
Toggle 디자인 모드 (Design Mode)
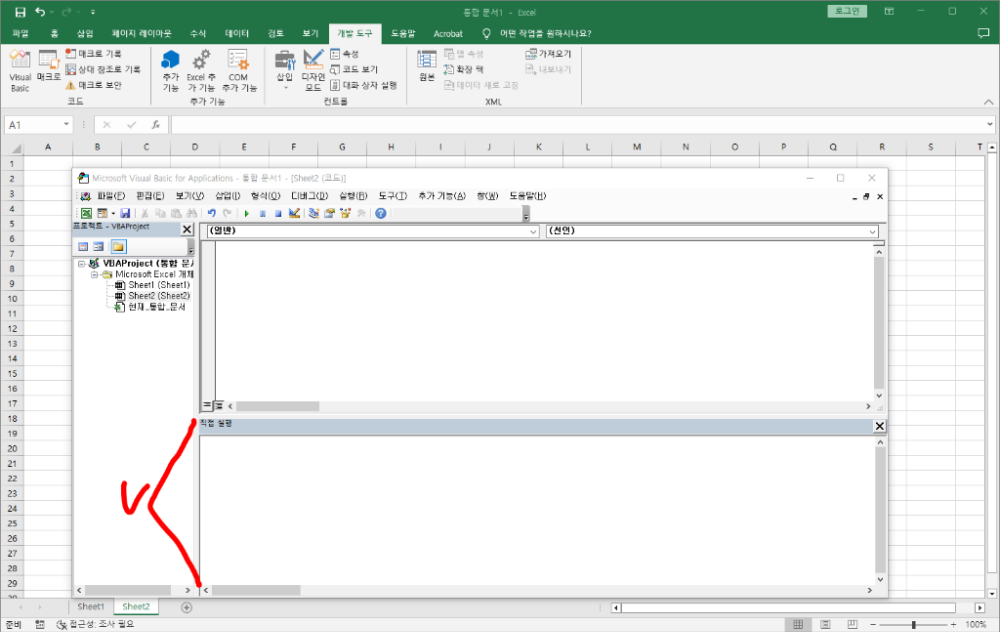coord(313,70)
